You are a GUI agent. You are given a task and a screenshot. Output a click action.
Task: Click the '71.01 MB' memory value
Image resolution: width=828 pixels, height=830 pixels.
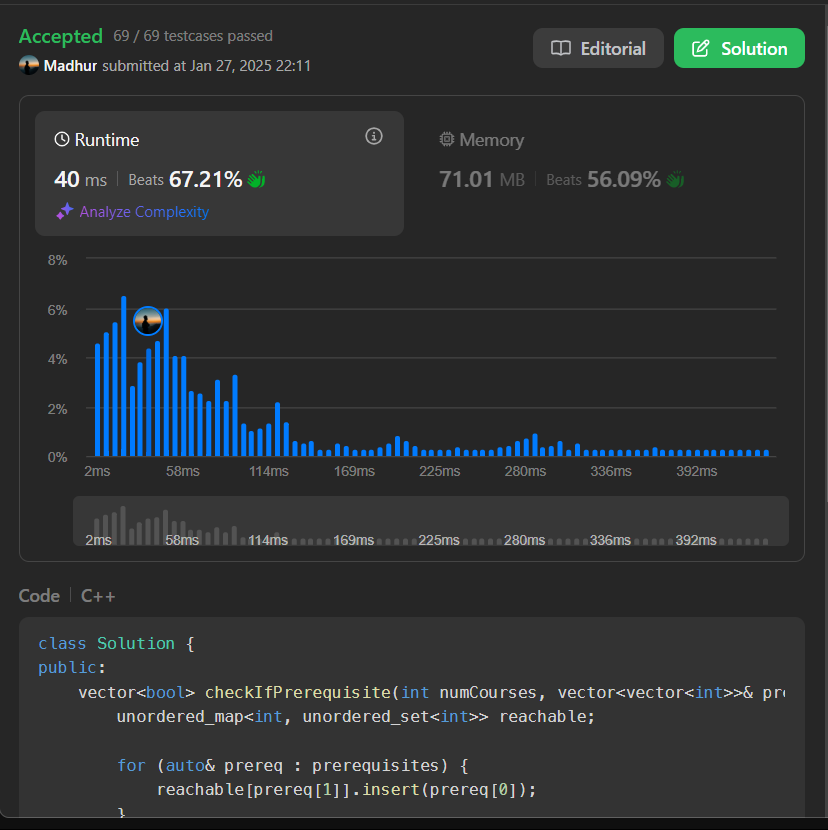[482, 179]
